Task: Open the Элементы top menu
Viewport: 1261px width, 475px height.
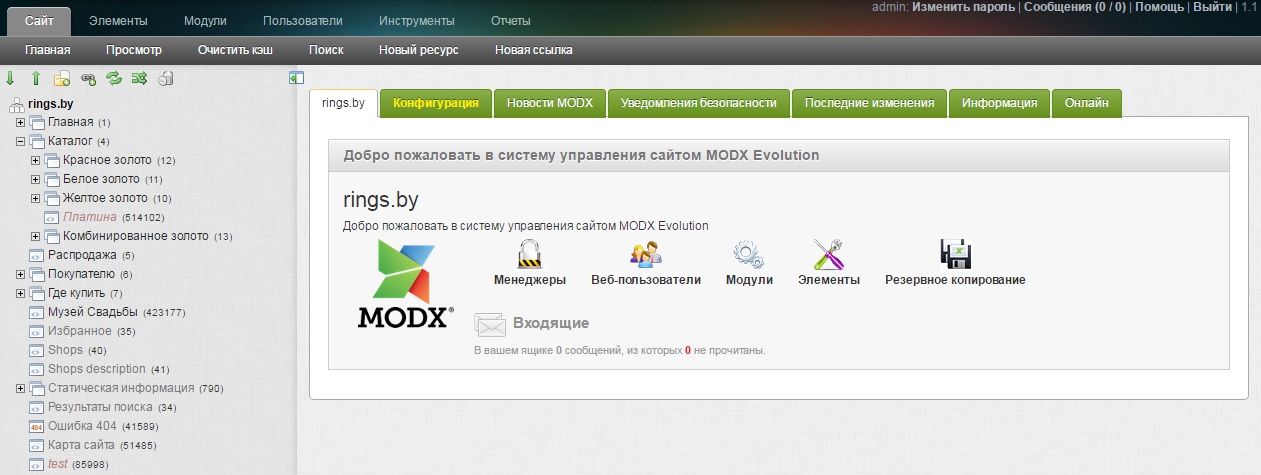Action: click(x=118, y=20)
